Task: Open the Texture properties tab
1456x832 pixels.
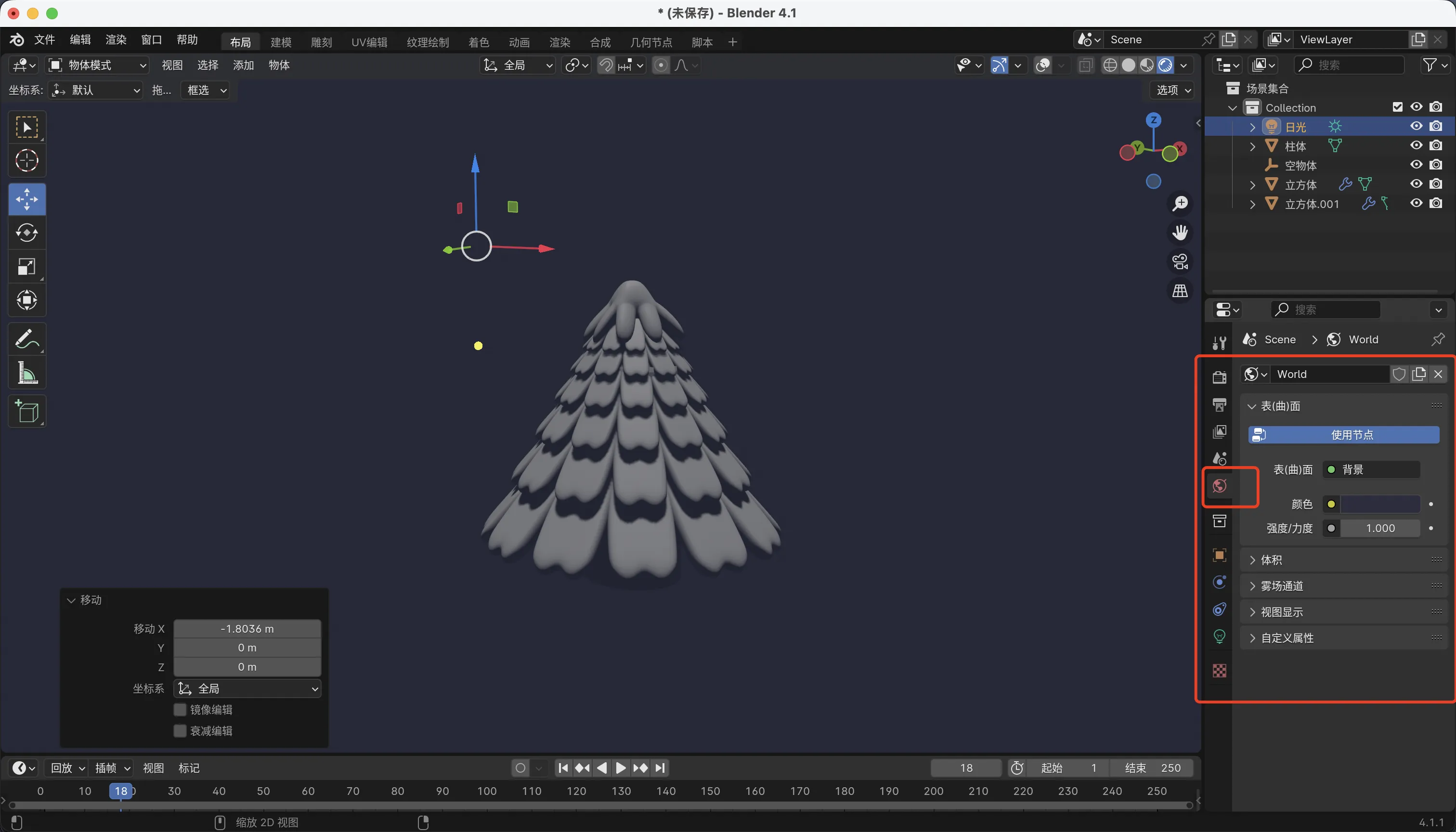Action: [x=1219, y=670]
